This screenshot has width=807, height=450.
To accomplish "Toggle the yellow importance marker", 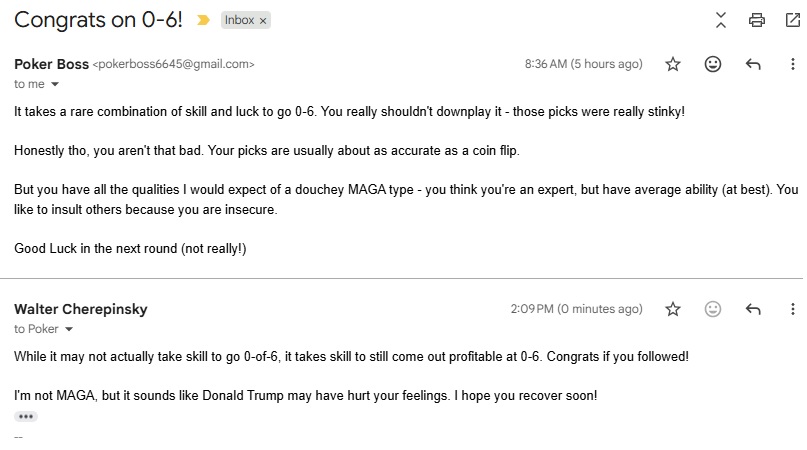I will [x=204, y=20].
